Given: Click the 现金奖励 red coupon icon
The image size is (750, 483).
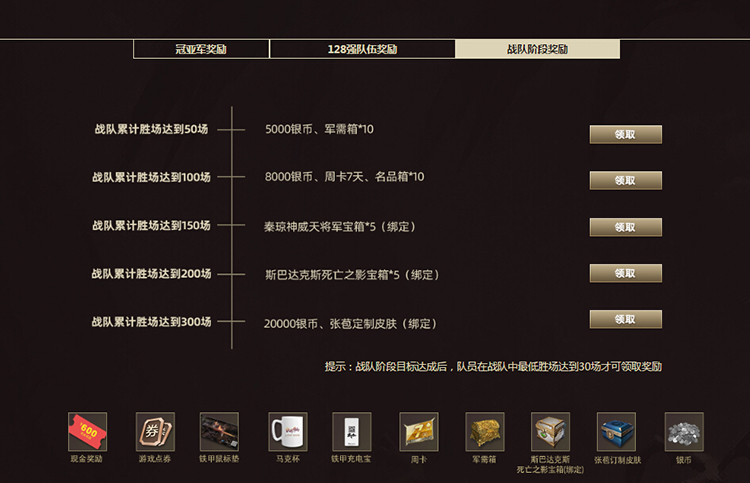Looking at the screenshot, I should click(x=87, y=432).
